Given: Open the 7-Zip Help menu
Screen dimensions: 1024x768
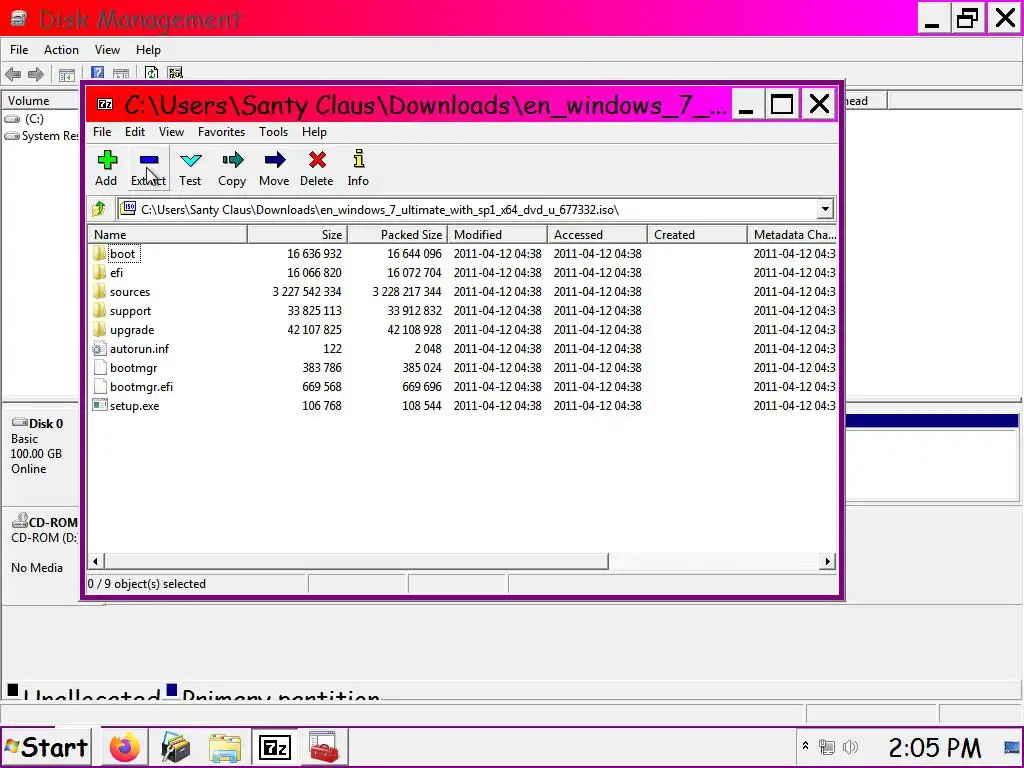Looking at the screenshot, I should click(x=314, y=132).
